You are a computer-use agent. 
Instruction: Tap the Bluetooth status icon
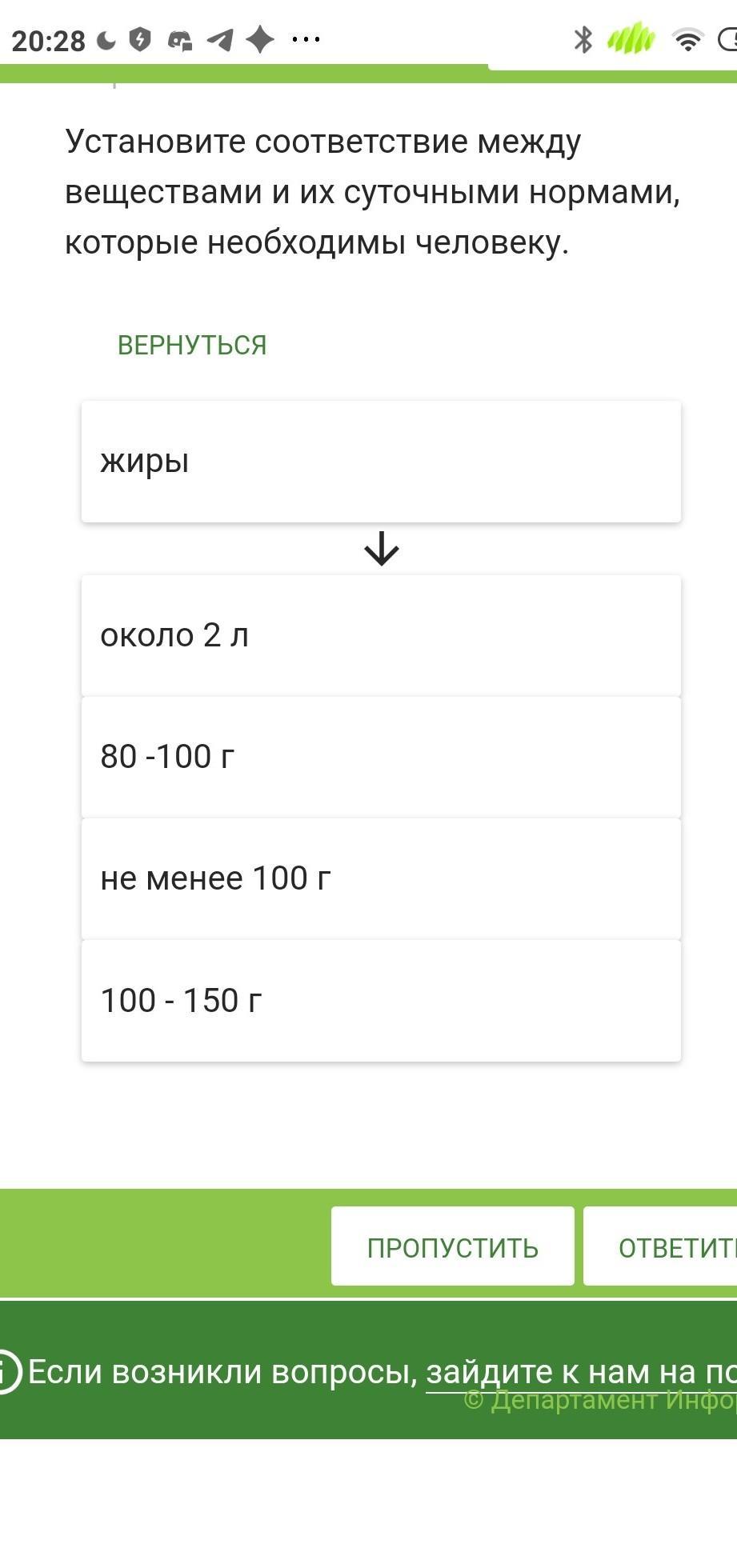[x=583, y=39]
